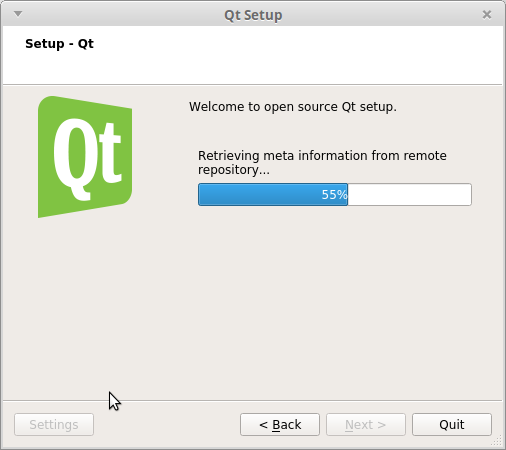Click the white letter t in the logo

coord(107,152)
